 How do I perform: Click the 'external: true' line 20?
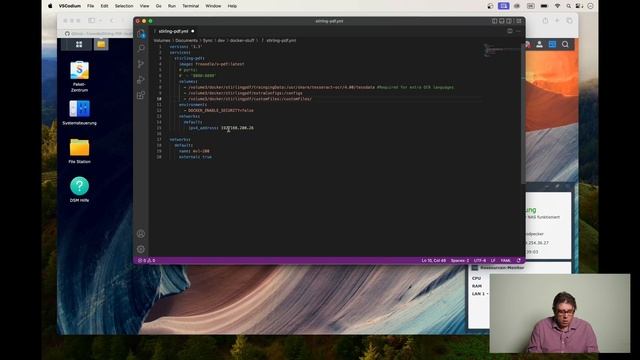click(195, 157)
